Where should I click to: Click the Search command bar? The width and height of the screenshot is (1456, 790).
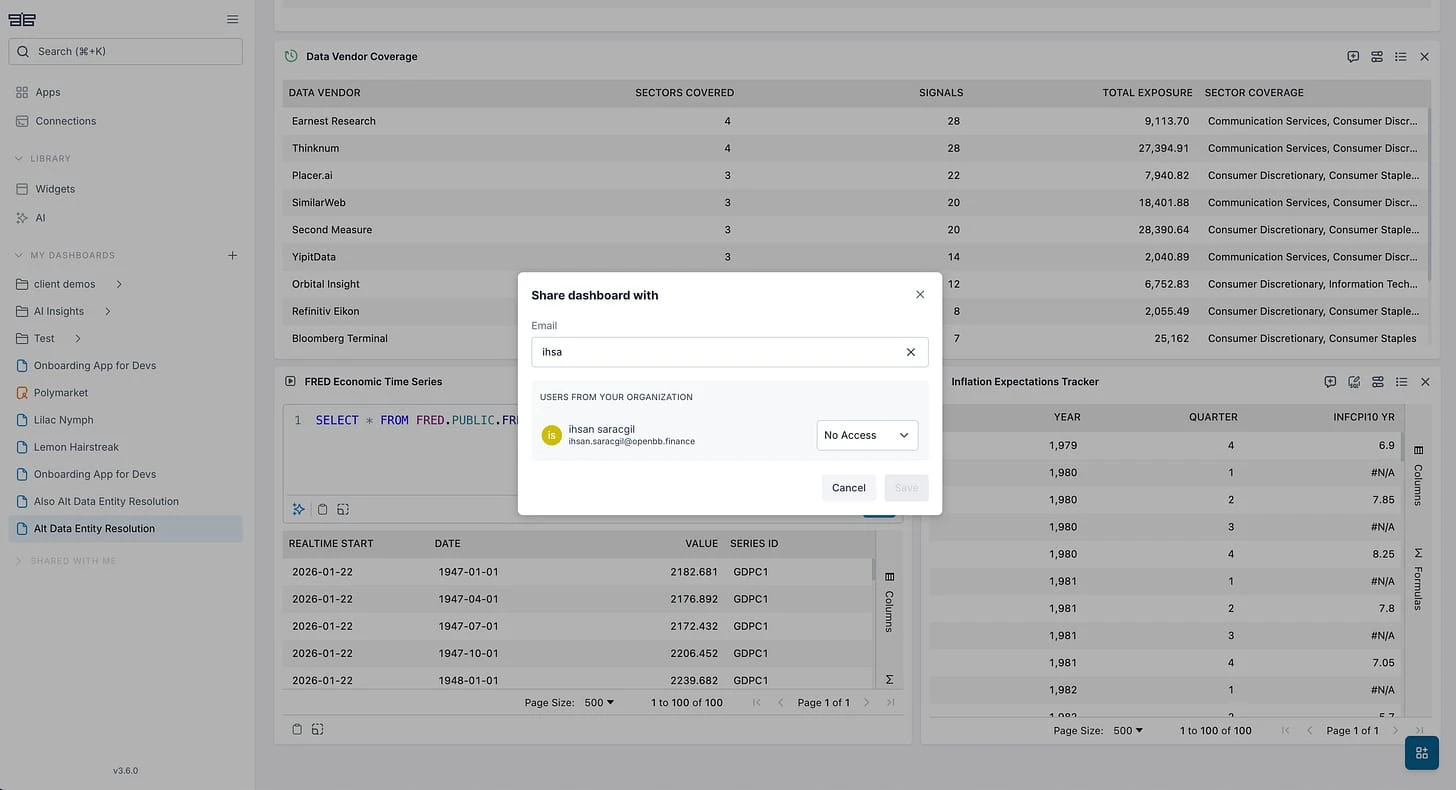point(125,51)
